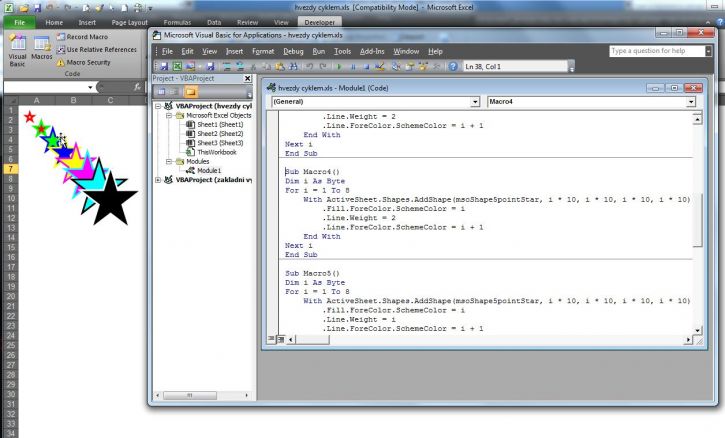725x438 pixels.
Task: Switch to the Excel Page Layout tab
Action: [129, 22]
